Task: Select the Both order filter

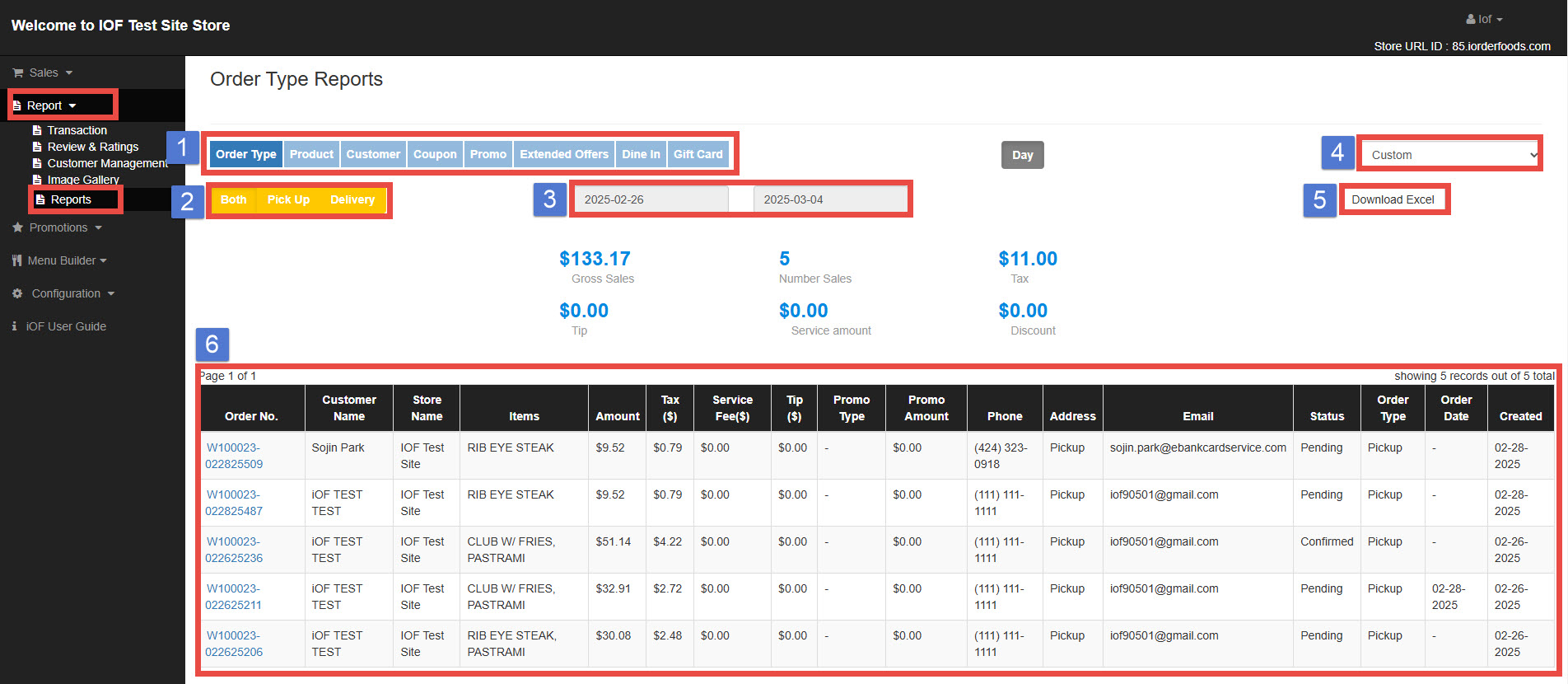Action: click(x=233, y=199)
